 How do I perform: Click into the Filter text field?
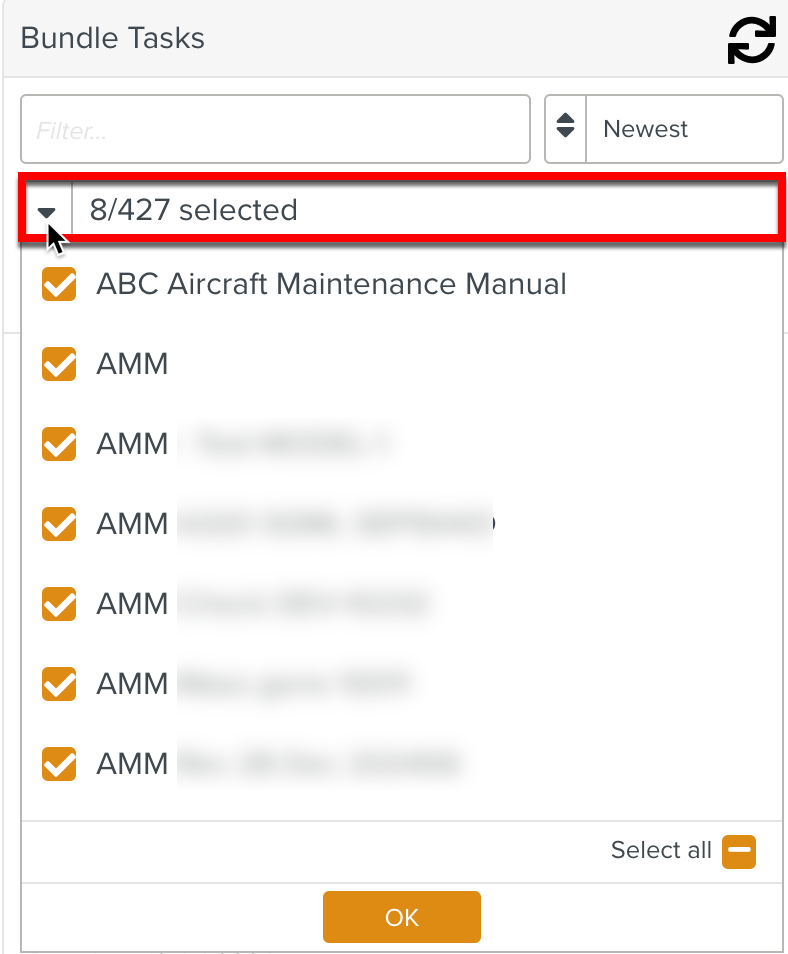click(275, 129)
